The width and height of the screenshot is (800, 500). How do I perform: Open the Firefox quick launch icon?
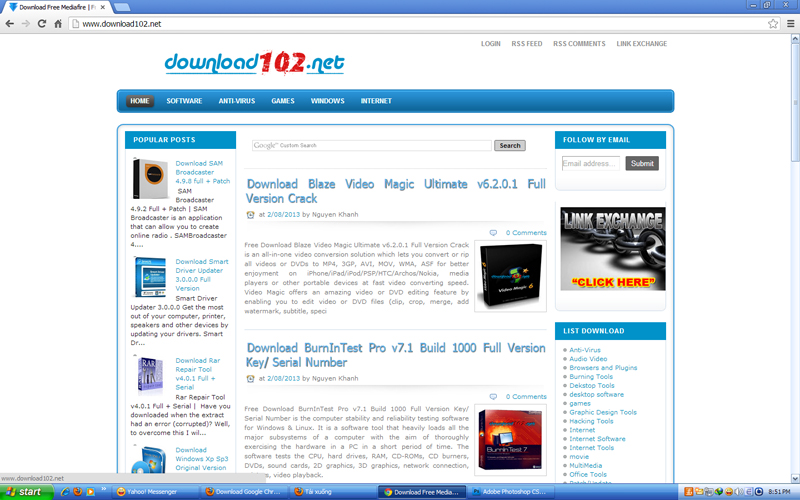point(78,492)
